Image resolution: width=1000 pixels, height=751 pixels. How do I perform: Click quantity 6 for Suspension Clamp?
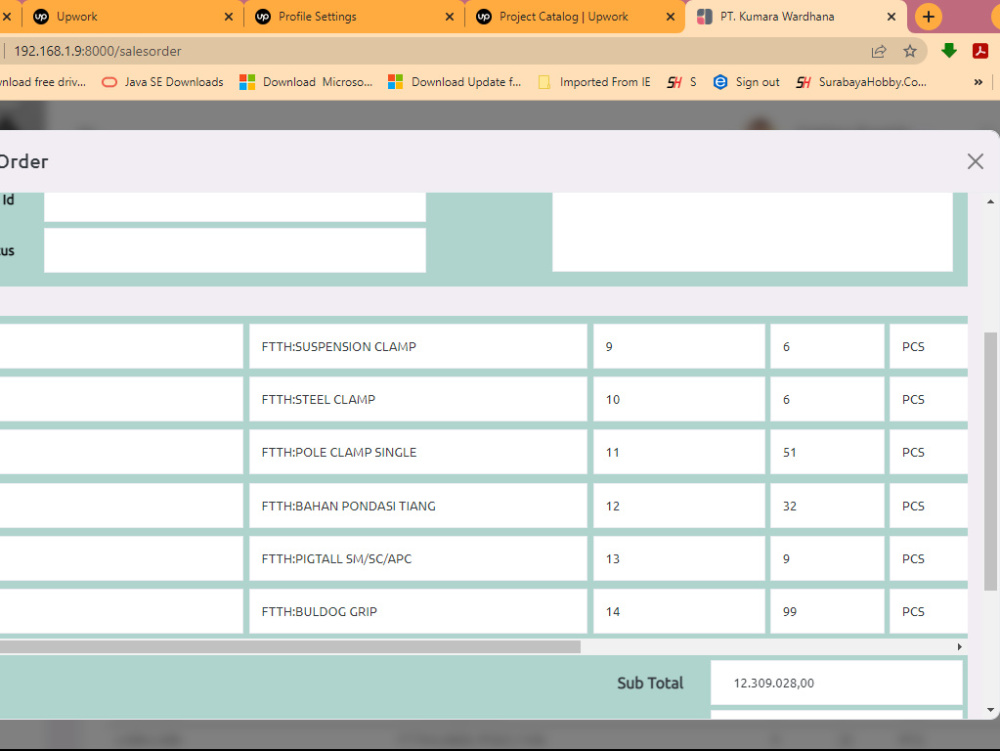pos(827,346)
